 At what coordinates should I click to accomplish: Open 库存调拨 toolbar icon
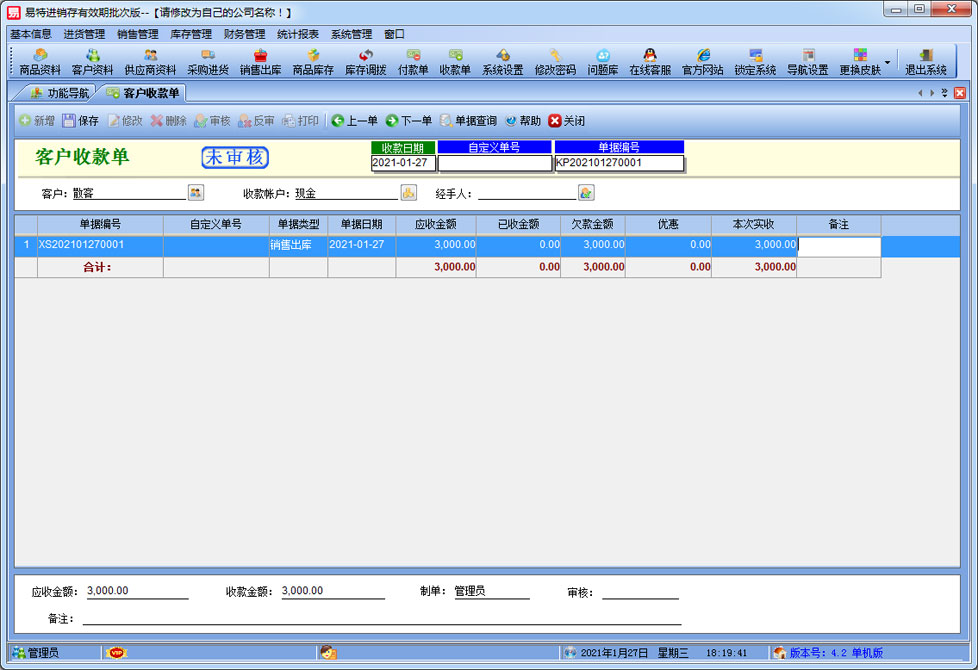[365, 62]
